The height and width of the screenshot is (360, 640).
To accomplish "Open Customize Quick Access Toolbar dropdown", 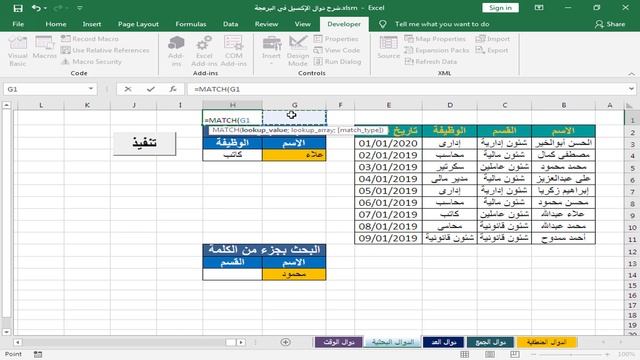I will [x=80, y=8].
